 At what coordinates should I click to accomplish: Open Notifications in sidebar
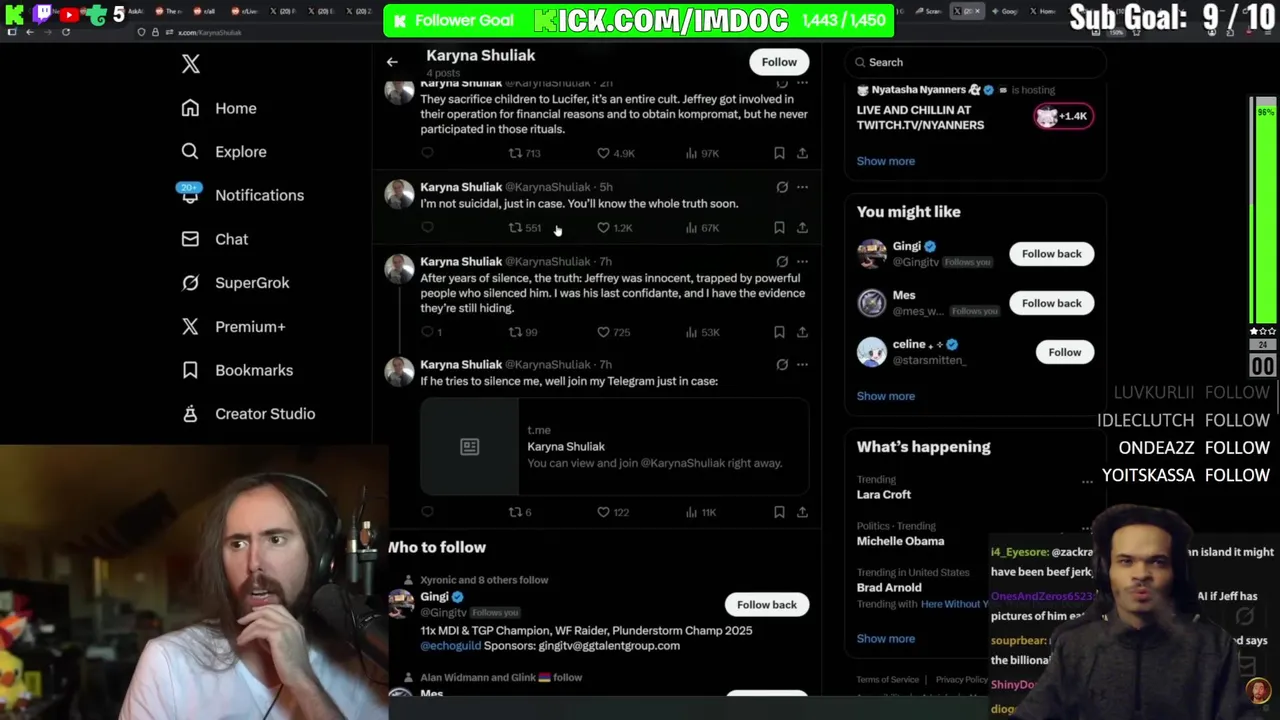(241, 195)
